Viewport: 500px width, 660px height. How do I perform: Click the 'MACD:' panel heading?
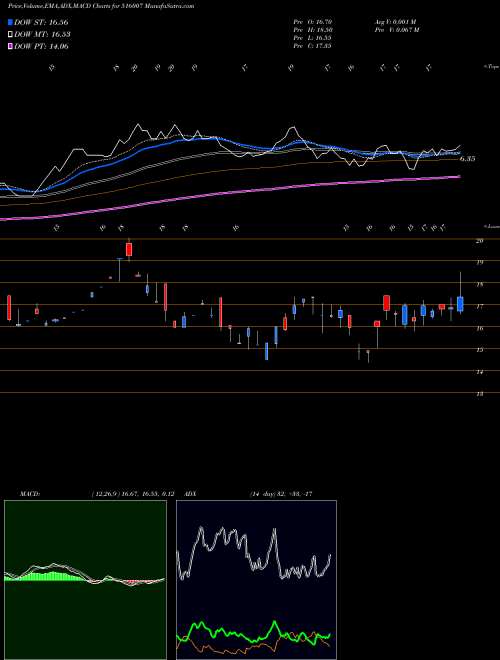30,494
